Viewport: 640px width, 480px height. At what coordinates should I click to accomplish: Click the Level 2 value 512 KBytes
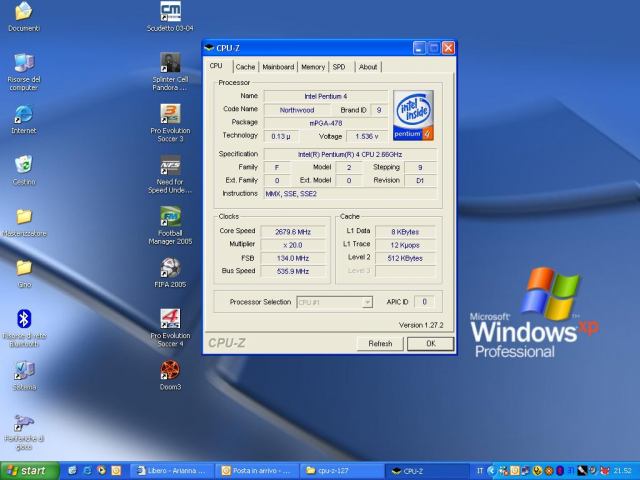[x=405, y=258]
